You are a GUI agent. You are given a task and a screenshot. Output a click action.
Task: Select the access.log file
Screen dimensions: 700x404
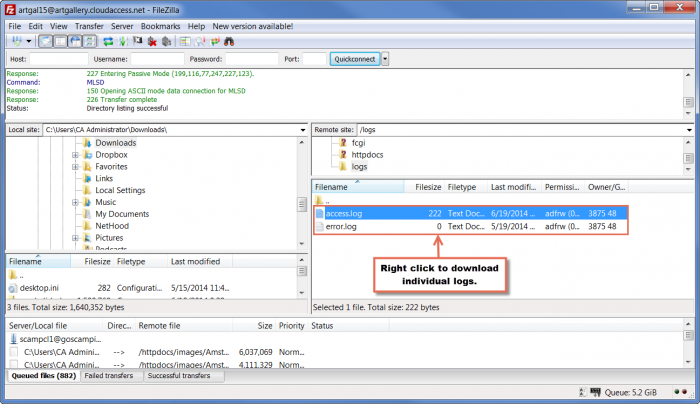coord(471,213)
